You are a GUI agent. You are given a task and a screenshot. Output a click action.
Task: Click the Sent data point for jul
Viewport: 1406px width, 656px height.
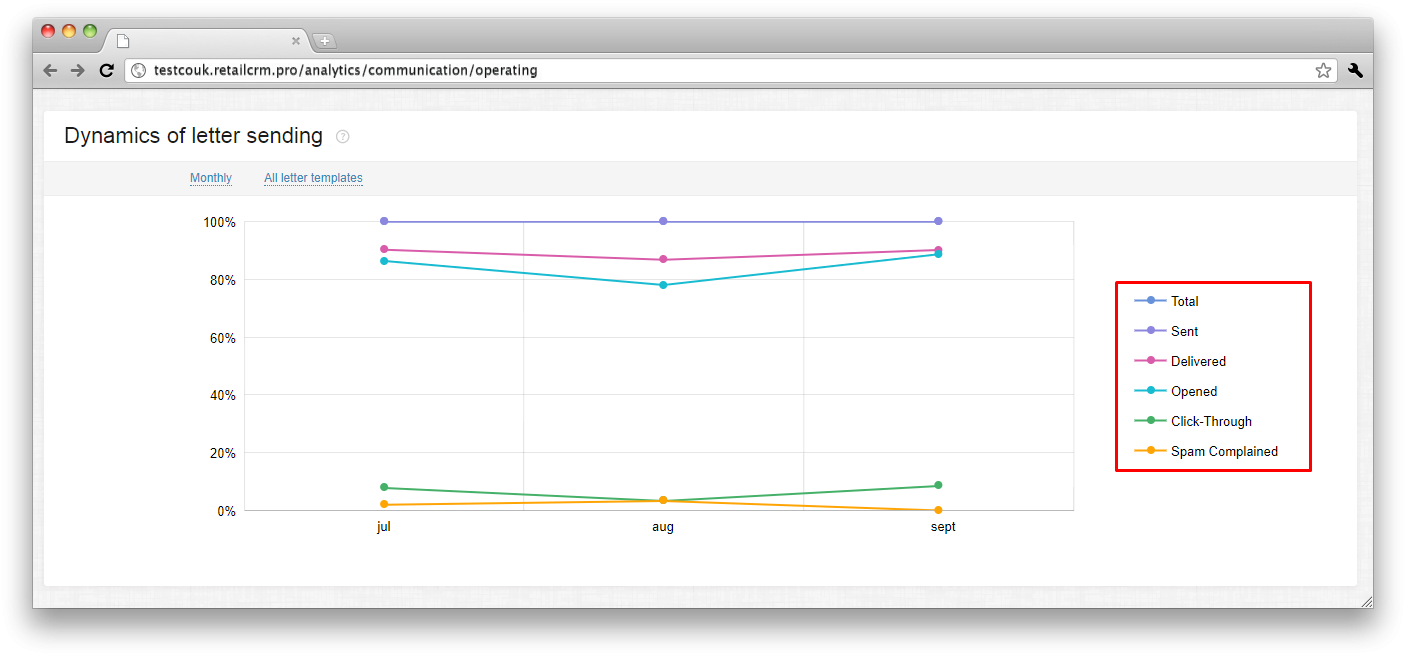coord(384,221)
